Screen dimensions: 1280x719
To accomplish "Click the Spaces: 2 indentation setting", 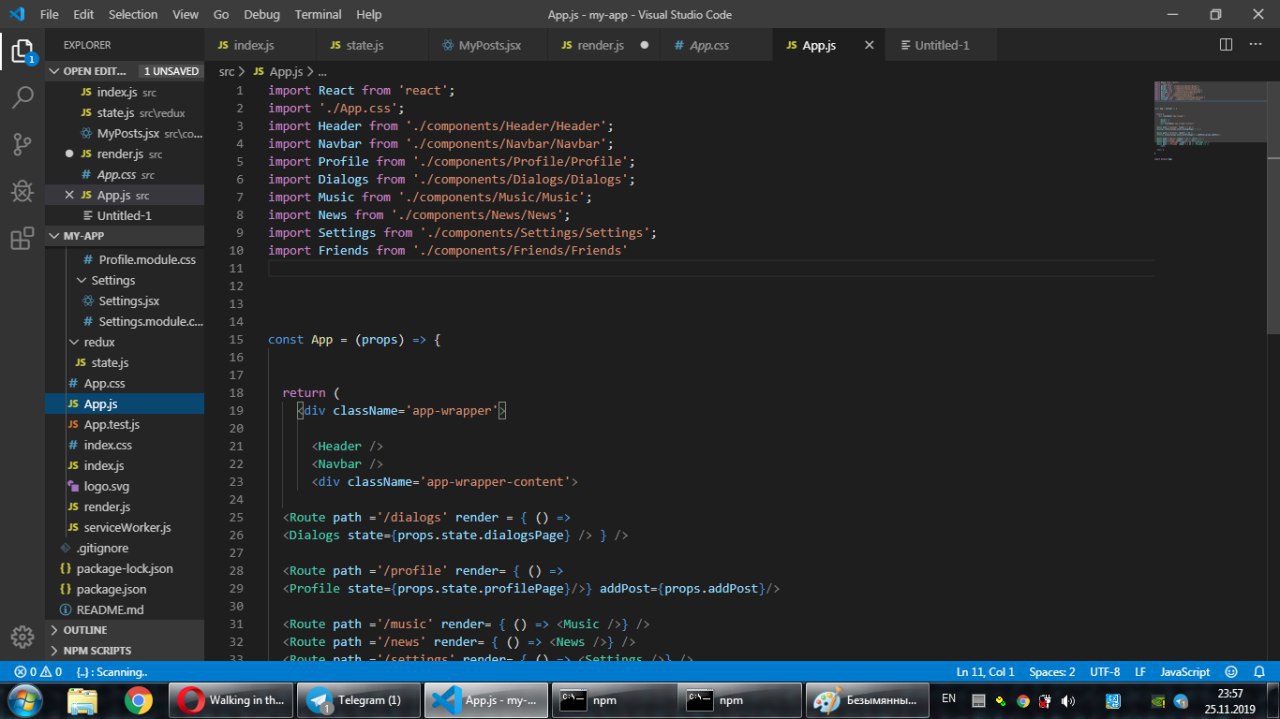I will [1052, 672].
